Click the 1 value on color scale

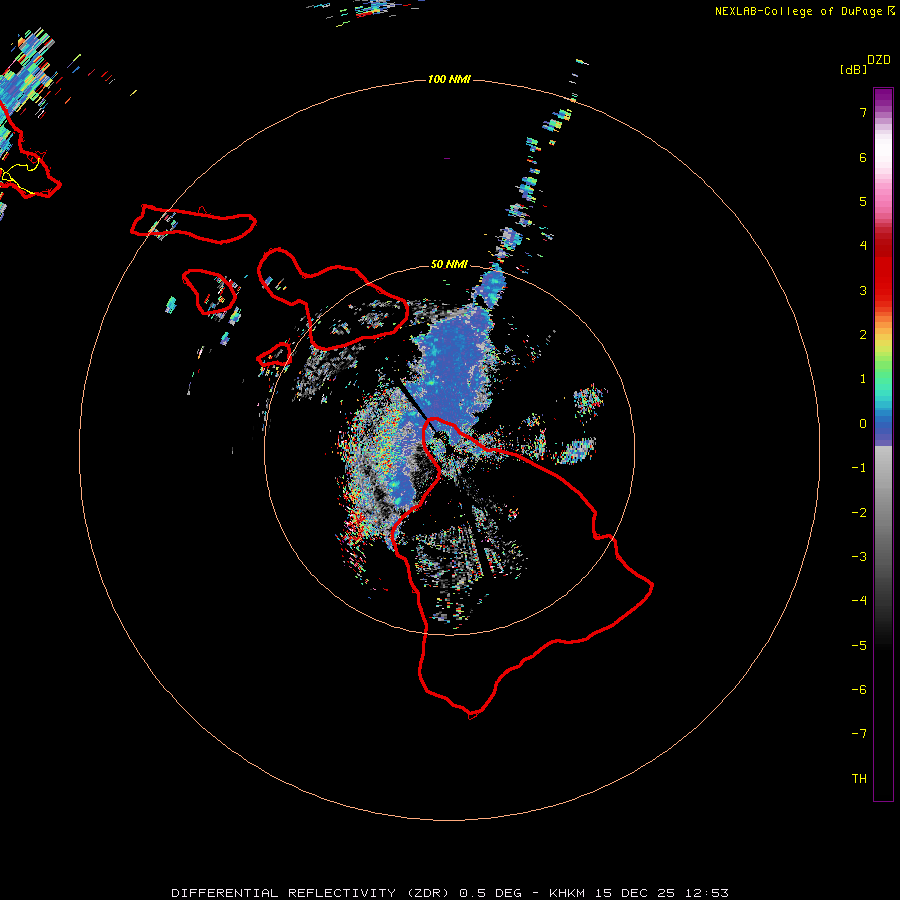point(863,379)
